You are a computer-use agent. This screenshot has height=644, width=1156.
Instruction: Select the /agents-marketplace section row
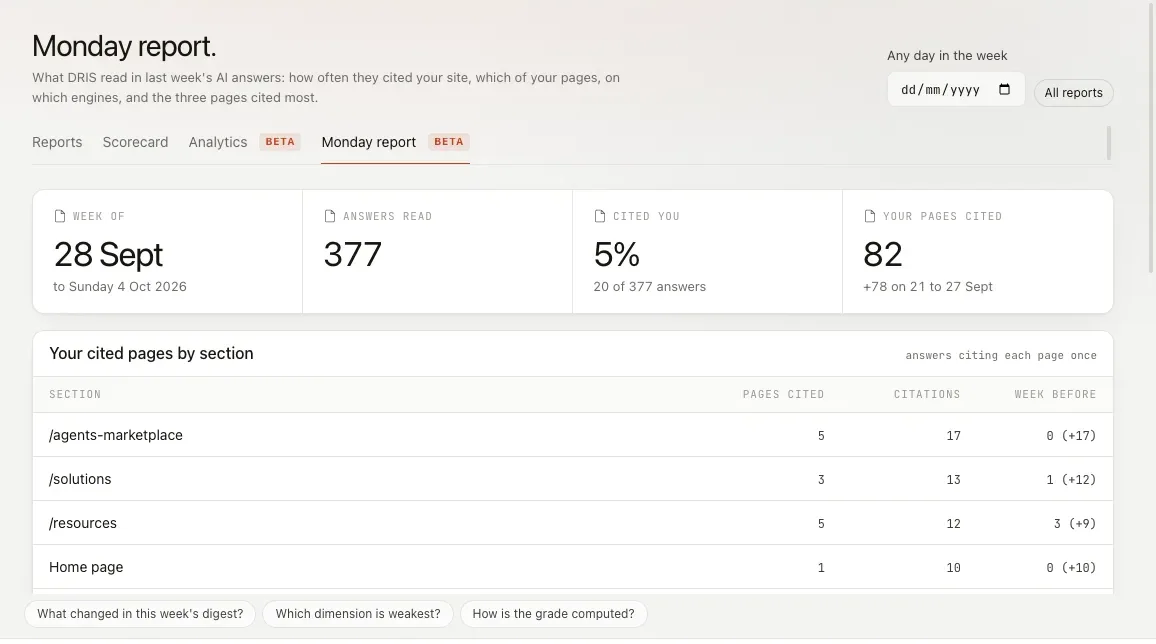pos(573,435)
